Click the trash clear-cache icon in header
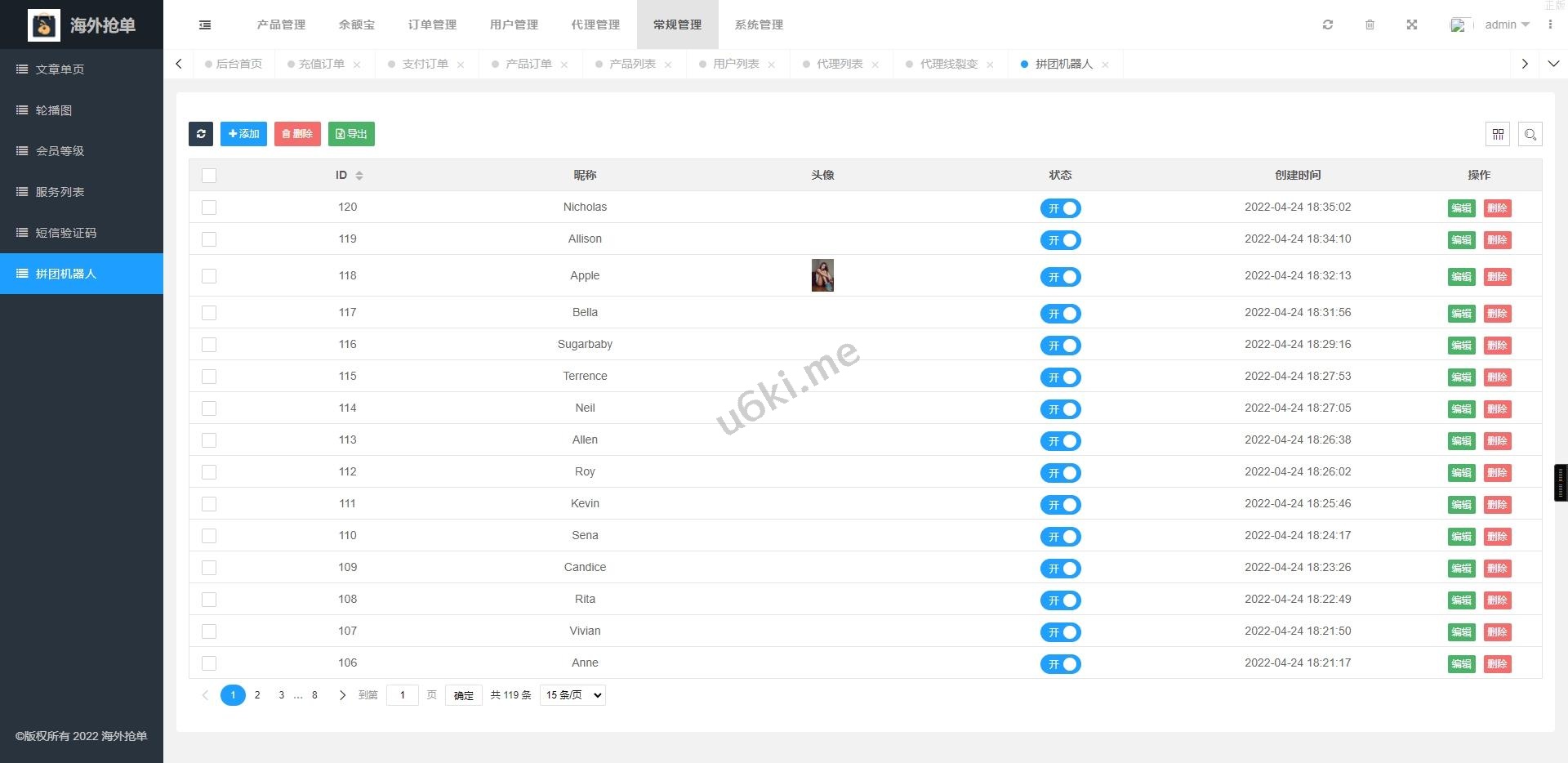This screenshot has width=1568, height=763. point(1370,25)
